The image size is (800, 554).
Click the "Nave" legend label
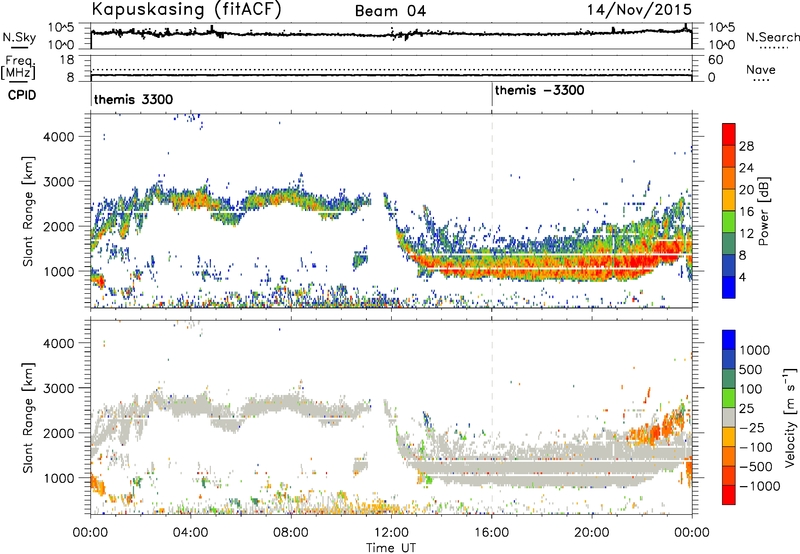[761, 70]
